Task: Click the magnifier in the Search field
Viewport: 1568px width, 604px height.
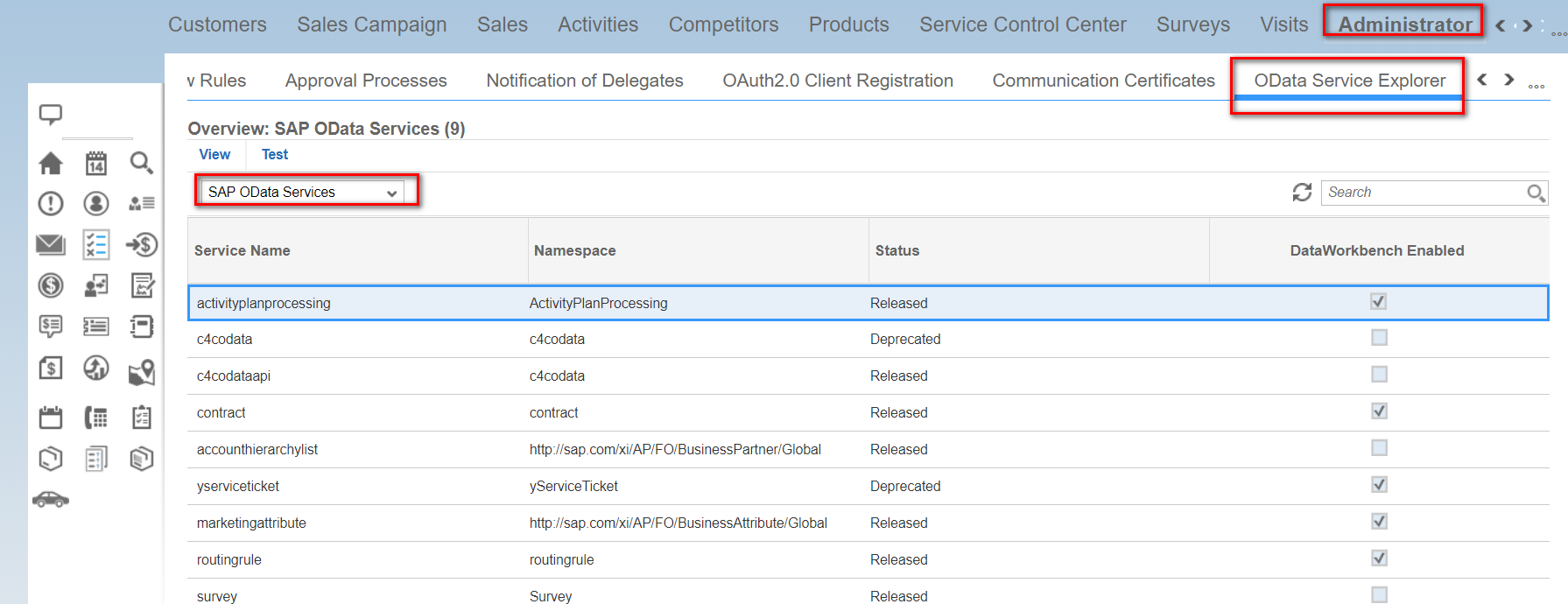Action: (x=1536, y=193)
